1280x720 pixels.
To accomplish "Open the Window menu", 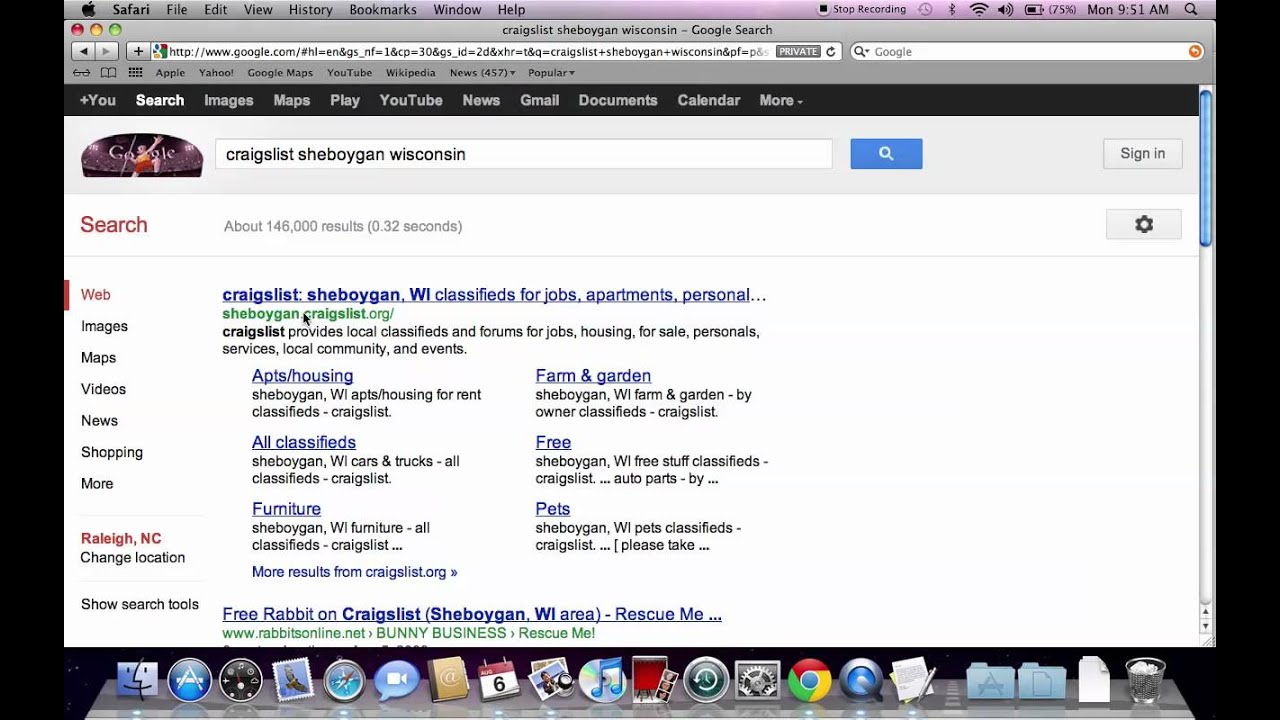I will pyautogui.click(x=457, y=9).
